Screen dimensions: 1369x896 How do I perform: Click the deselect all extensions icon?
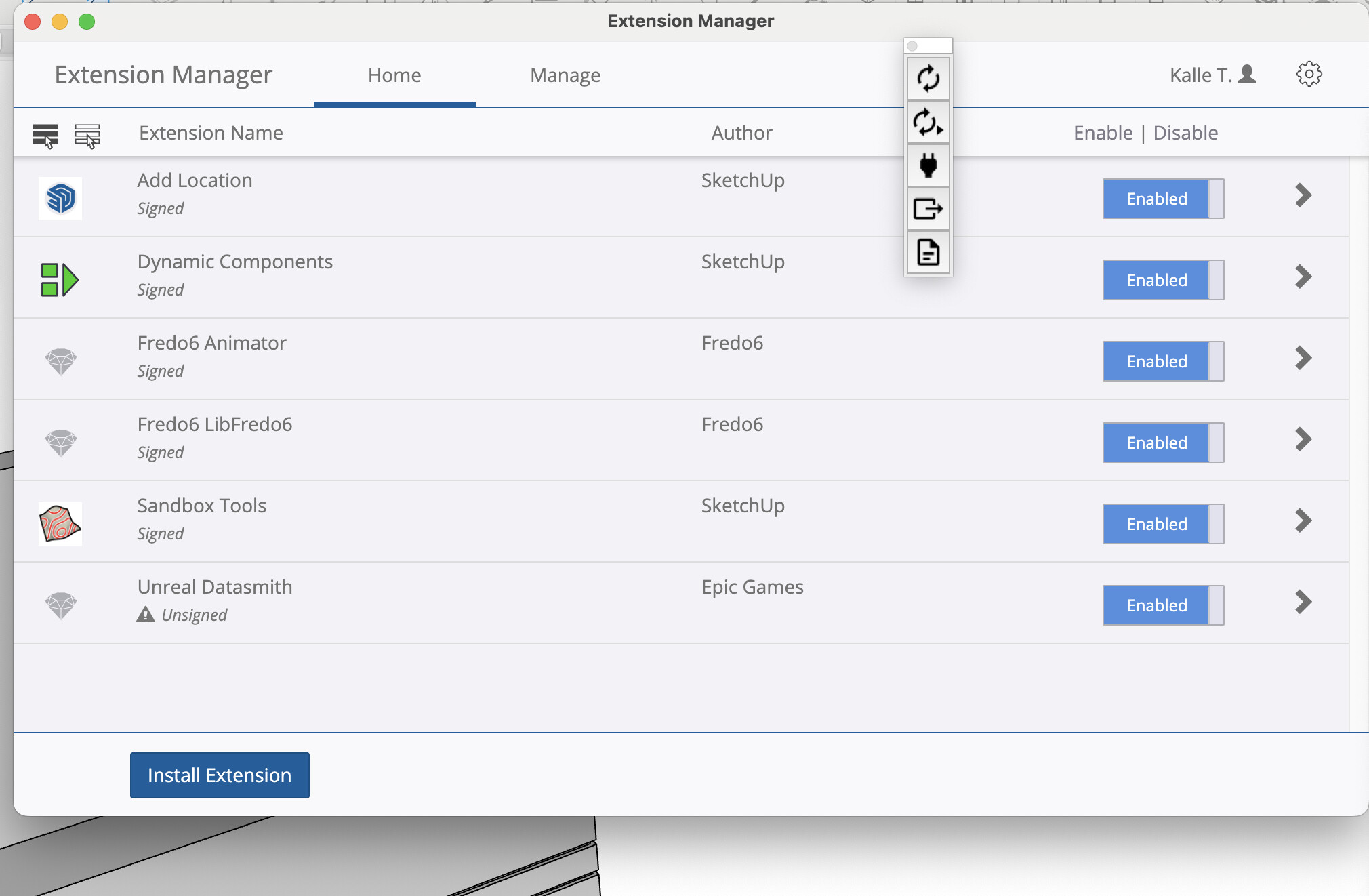[87, 135]
